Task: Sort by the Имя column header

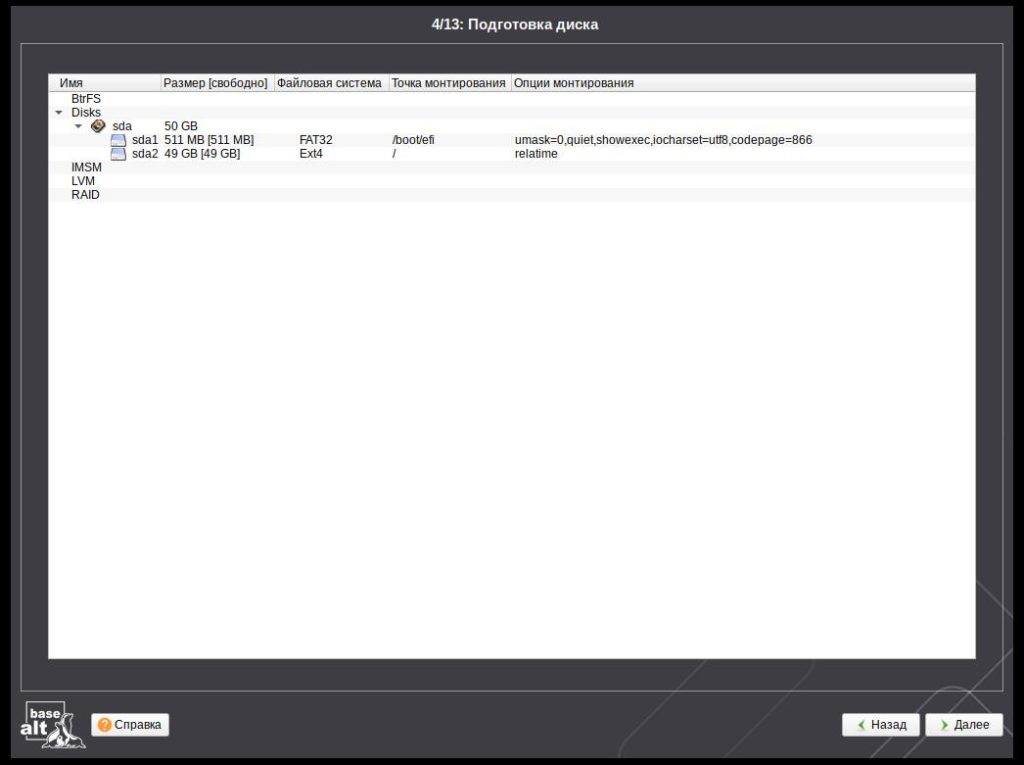Action: pyautogui.click(x=105, y=83)
